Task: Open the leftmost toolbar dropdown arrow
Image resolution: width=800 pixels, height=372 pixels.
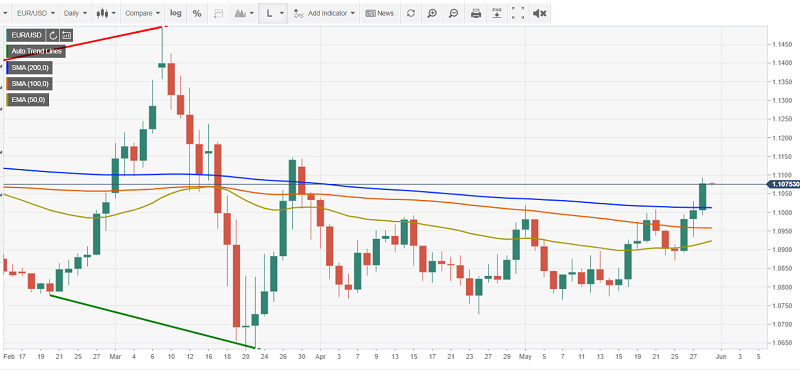Action: pyautogui.click(x=5, y=13)
